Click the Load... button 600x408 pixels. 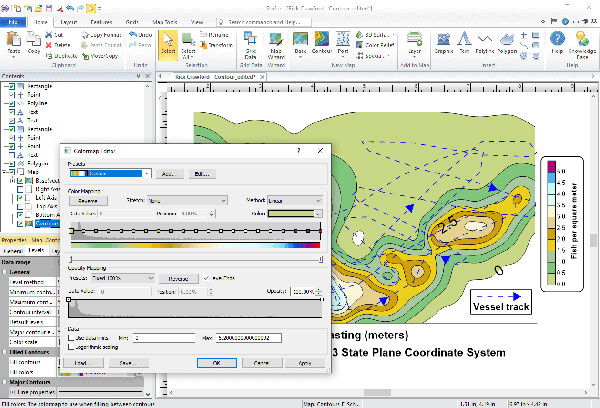click(x=83, y=363)
